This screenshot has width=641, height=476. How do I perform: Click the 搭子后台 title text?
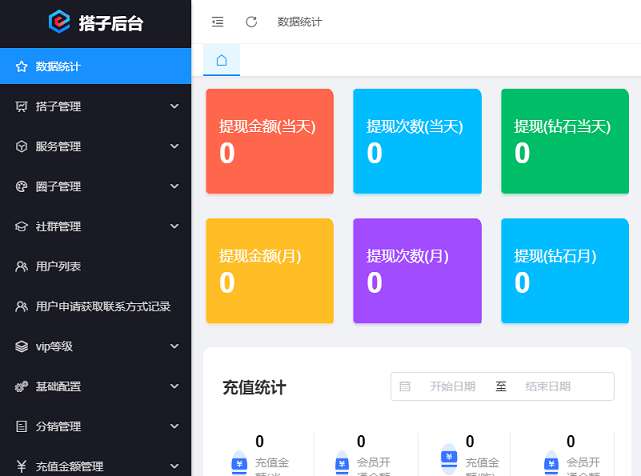tap(111, 23)
